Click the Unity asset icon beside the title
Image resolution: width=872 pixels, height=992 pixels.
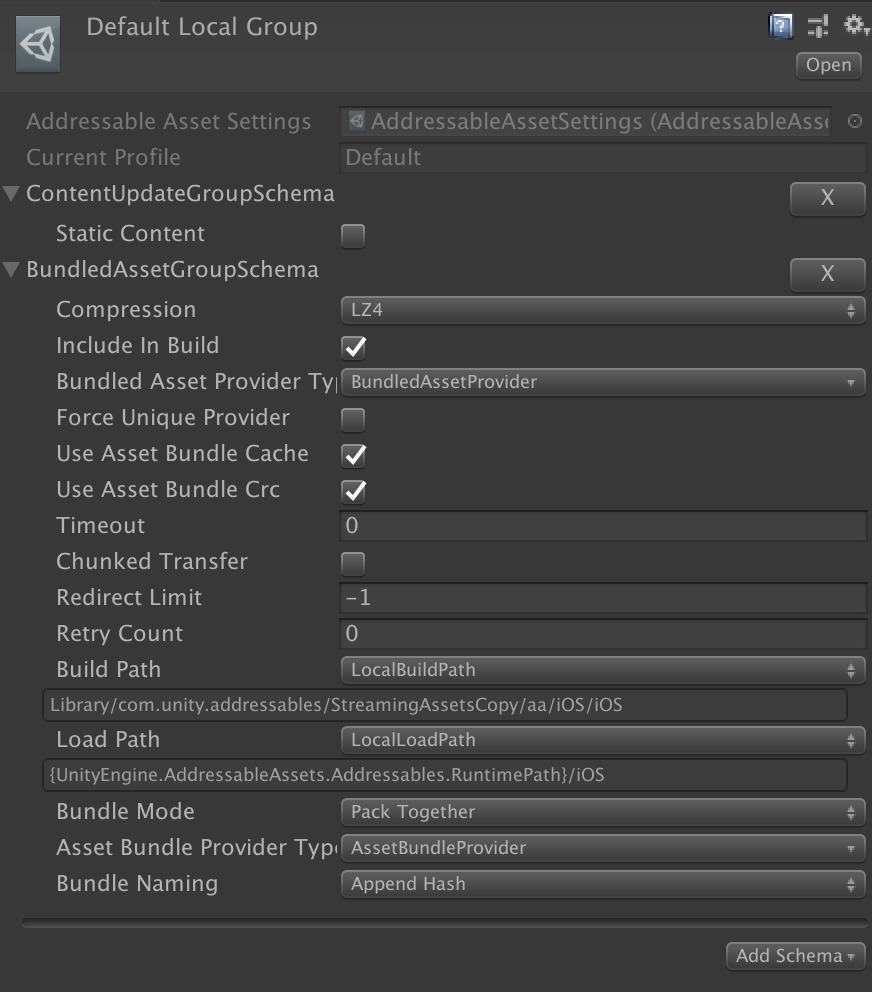[x=38, y=46]
